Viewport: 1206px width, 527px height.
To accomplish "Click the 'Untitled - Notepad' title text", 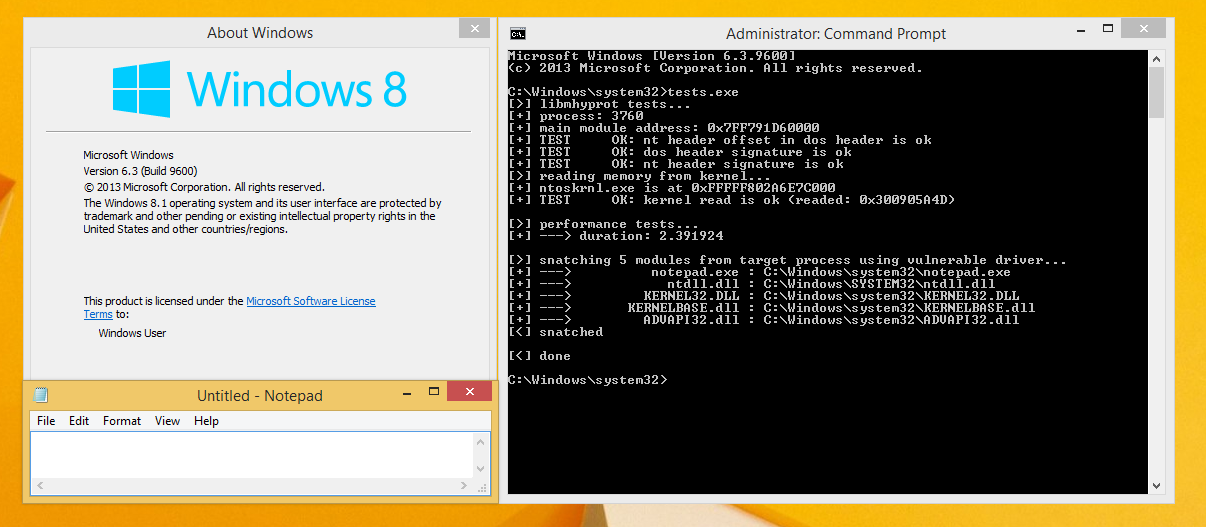I will coord(260,396).
